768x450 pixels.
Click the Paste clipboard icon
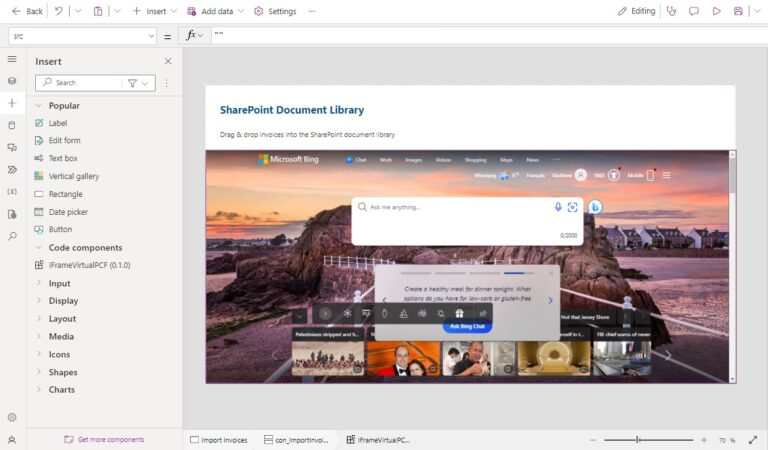point(98,11)
